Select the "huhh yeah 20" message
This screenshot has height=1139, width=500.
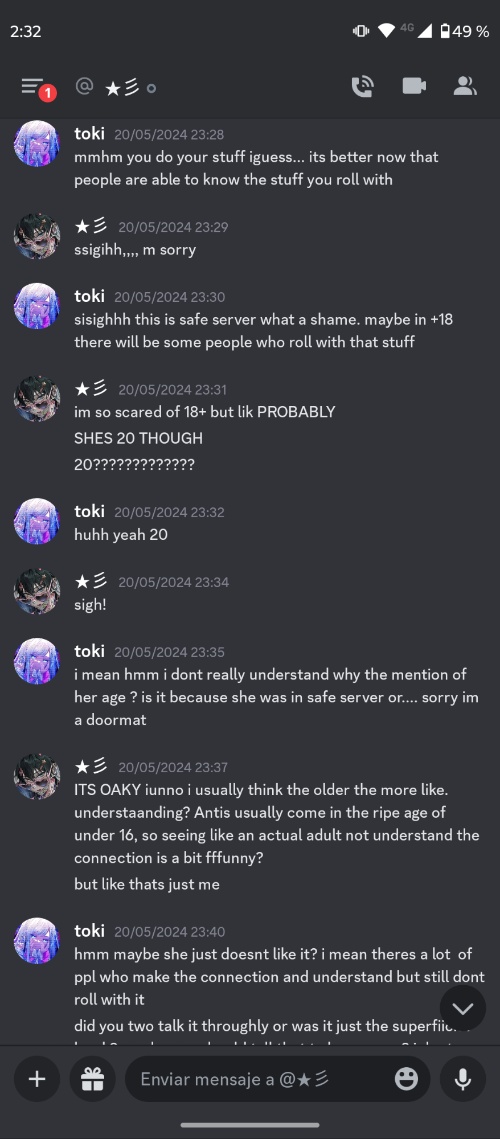pos(121,535)
